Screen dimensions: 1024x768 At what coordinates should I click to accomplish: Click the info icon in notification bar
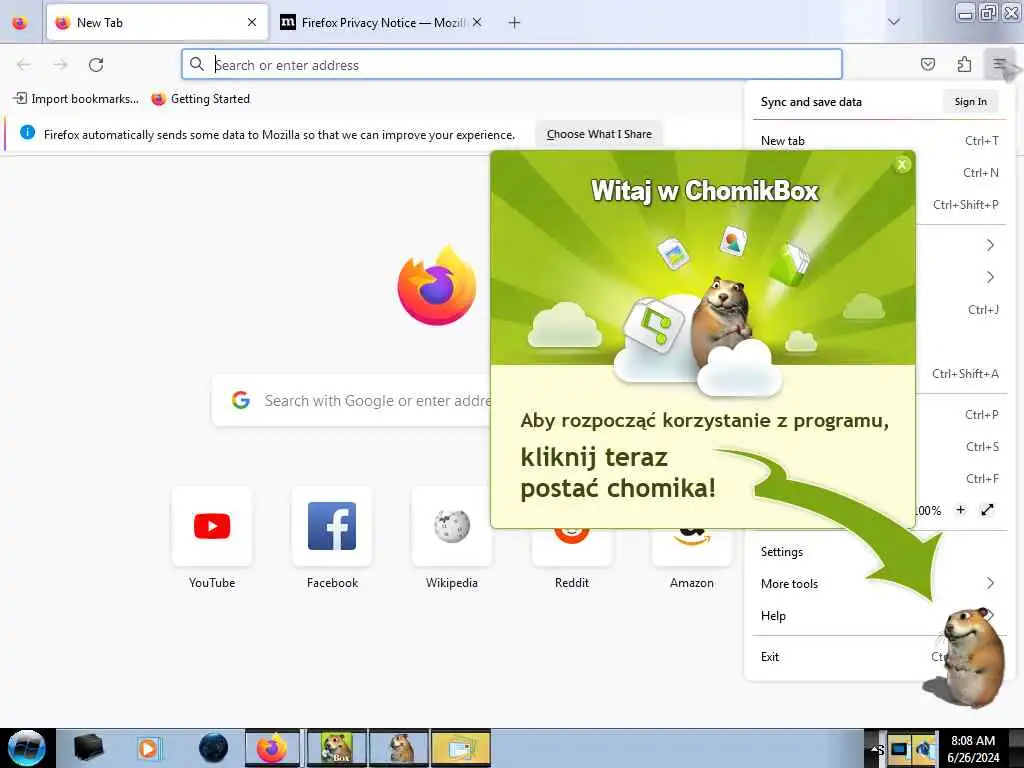click(x=27, y=133)
